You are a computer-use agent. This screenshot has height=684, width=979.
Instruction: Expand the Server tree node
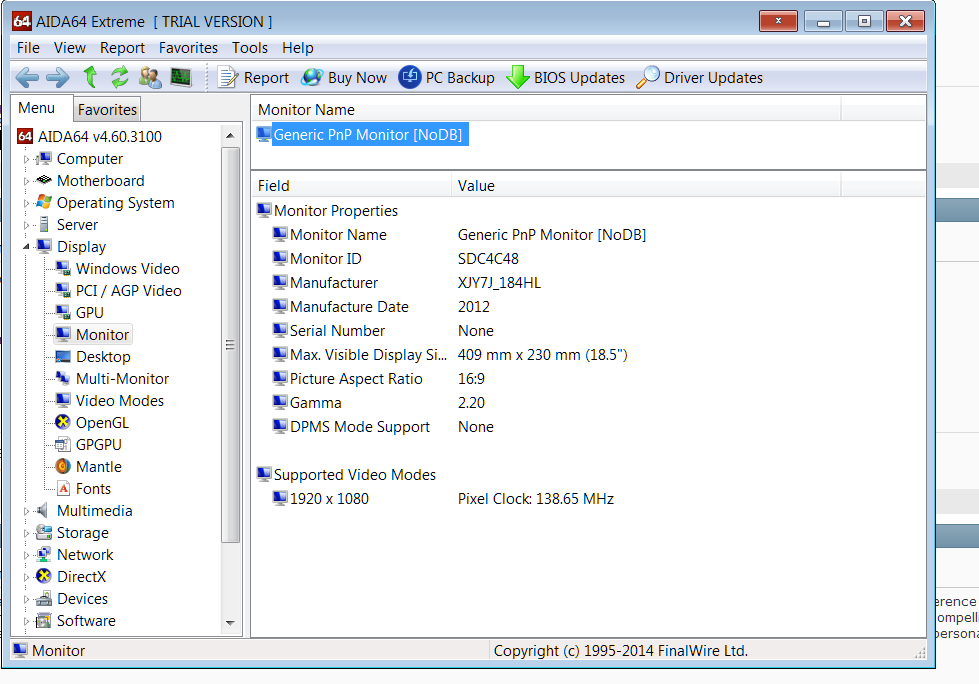click(x=26, y=225)
